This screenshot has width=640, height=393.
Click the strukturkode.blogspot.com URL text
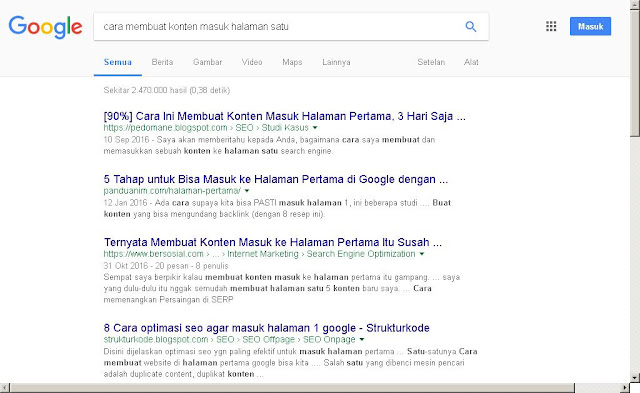(x=156, y=340)
